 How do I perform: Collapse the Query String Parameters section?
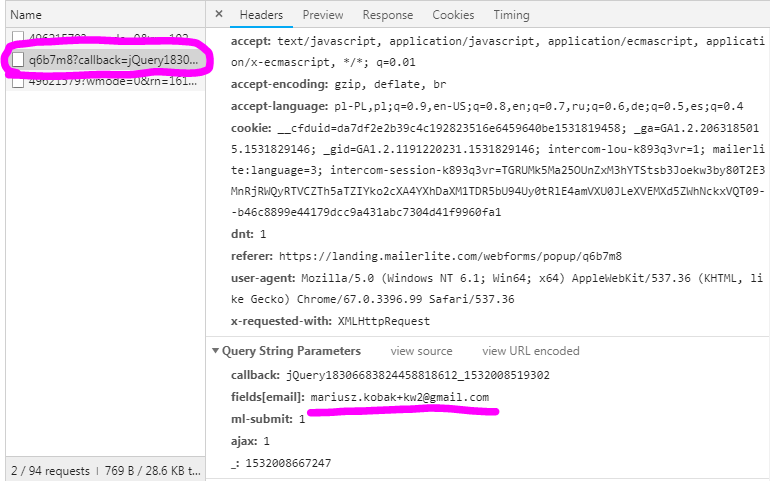216,351
